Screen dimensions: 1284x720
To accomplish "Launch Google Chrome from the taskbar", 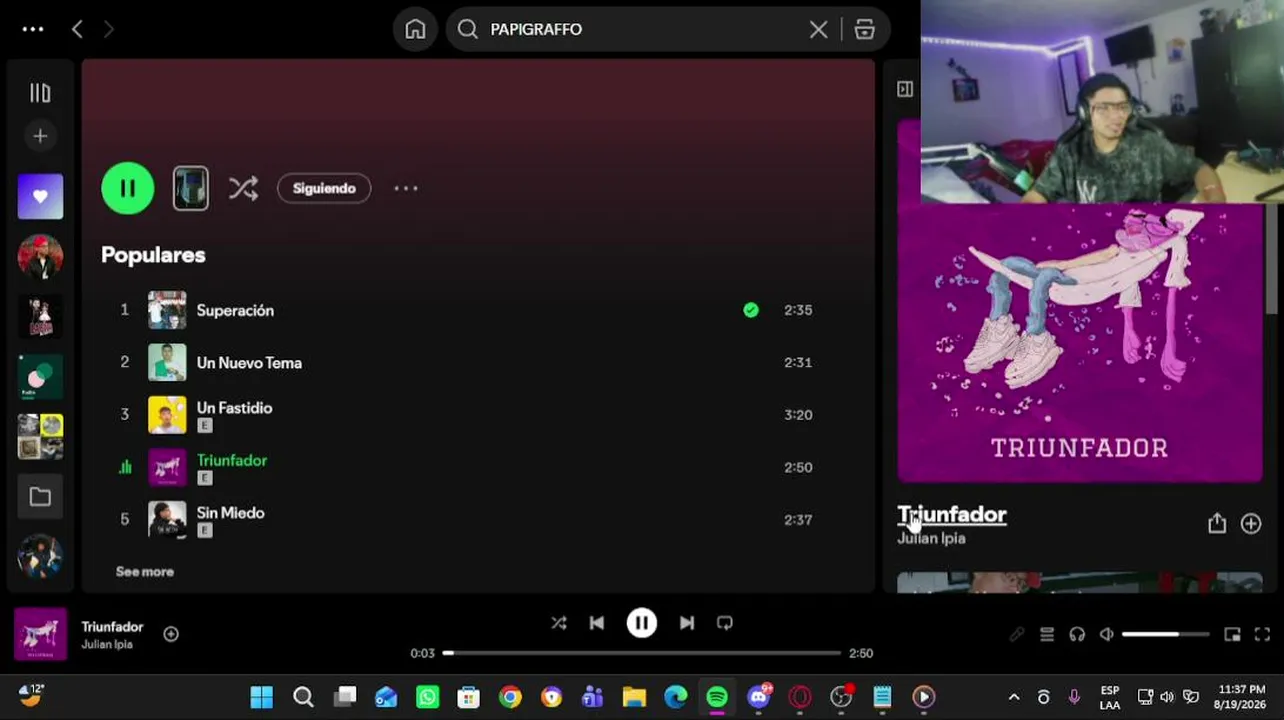I will pyautogui.click(x=510, y=697).
